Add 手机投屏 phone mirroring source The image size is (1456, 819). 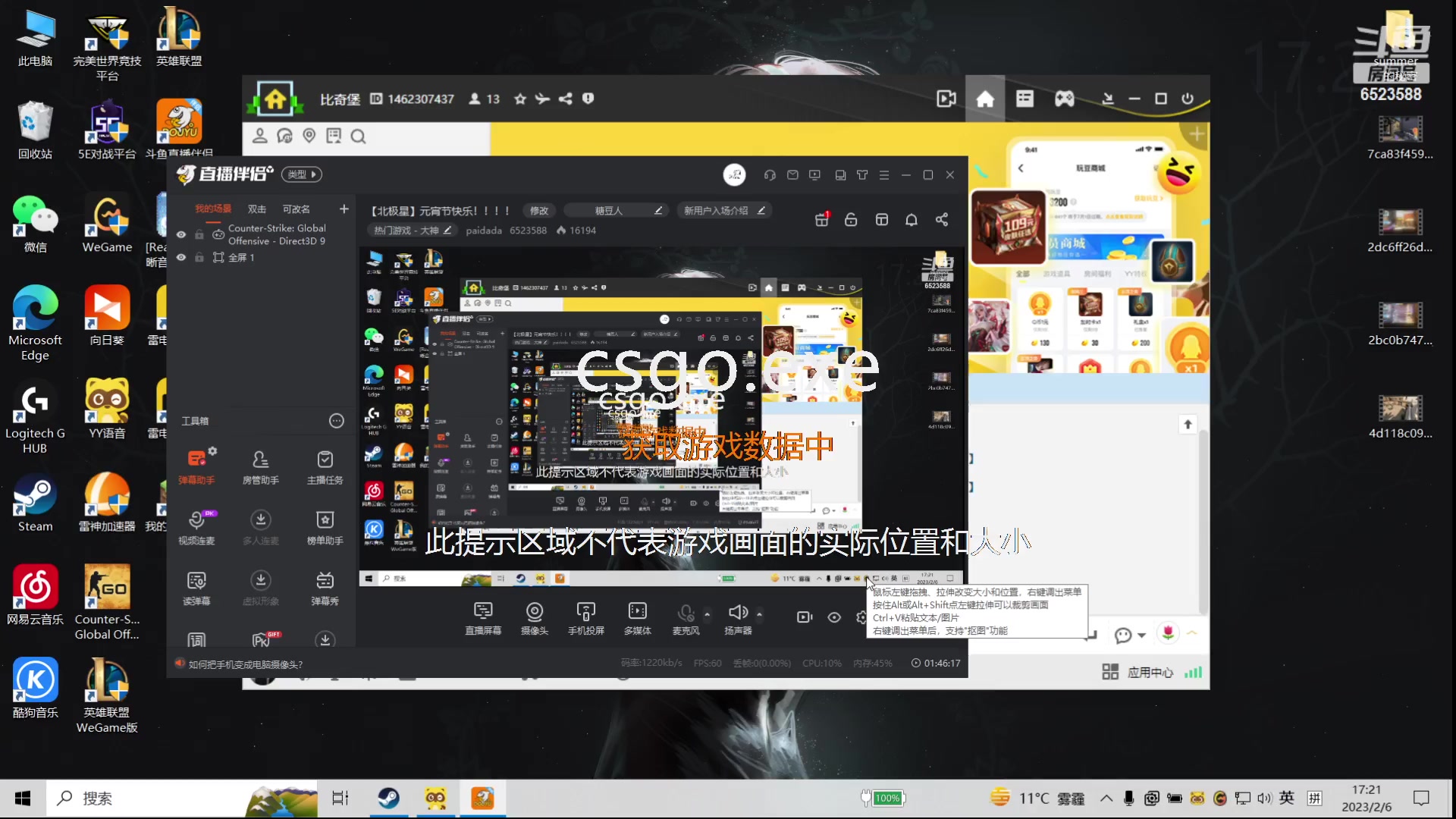click(586, 618)
